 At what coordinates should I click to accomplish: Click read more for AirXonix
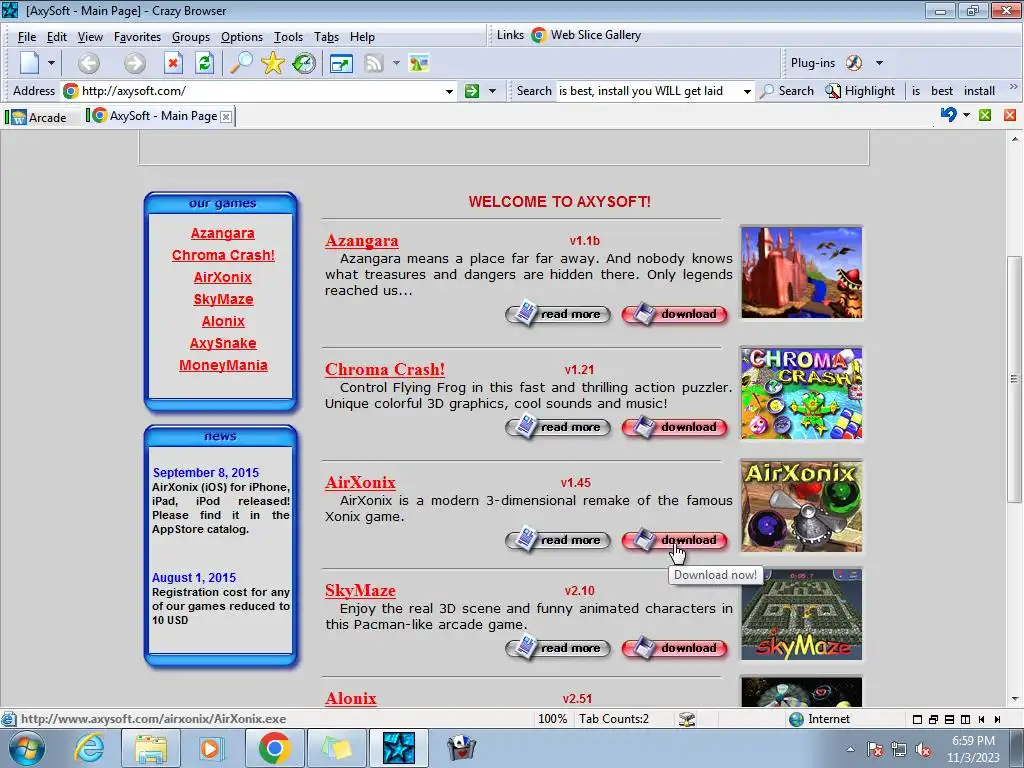pos(558,540)
